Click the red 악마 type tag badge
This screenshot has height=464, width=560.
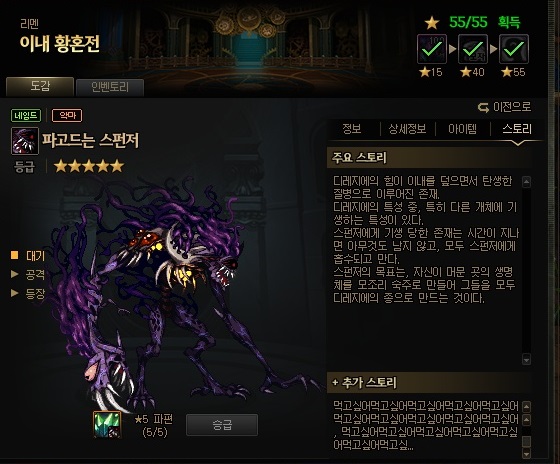tap(67, 115)
